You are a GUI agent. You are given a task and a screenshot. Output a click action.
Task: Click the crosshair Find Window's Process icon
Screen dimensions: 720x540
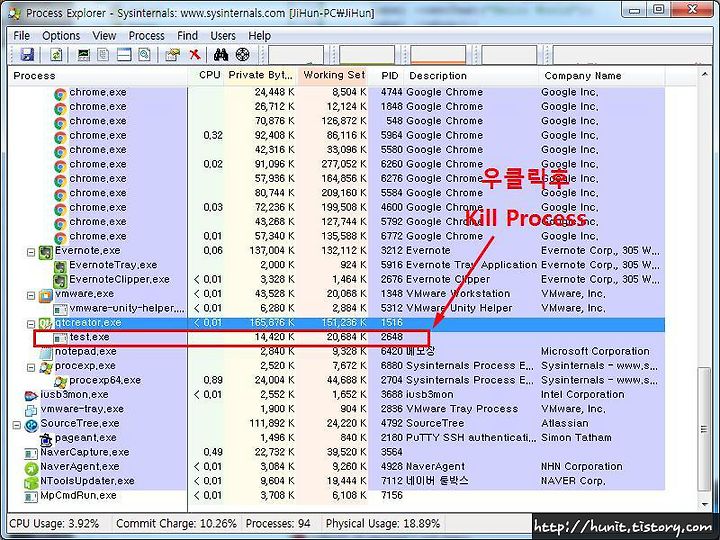[242, 55]
